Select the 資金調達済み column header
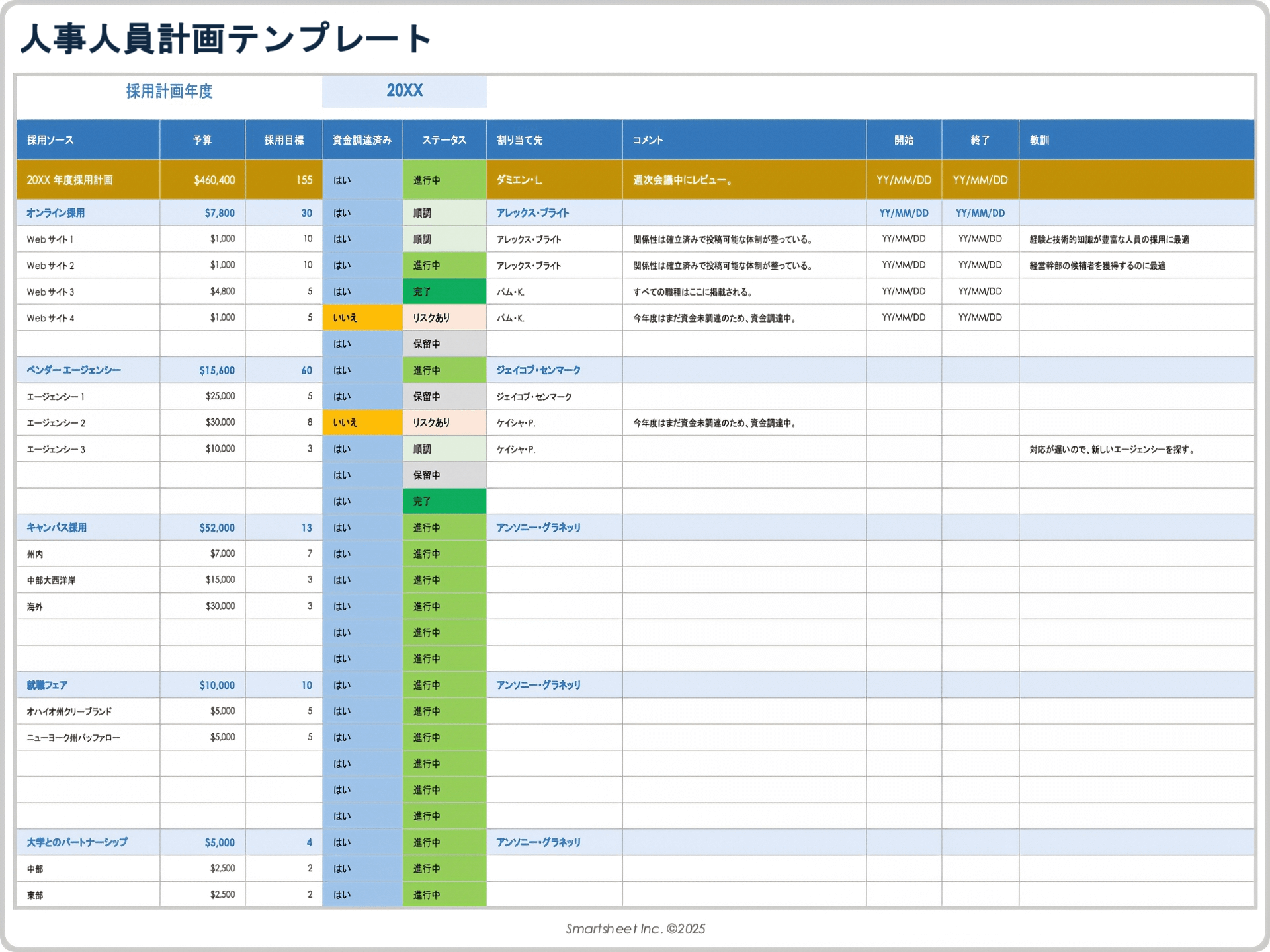Viewport: 1270px width, 952px height. point(362,140)
